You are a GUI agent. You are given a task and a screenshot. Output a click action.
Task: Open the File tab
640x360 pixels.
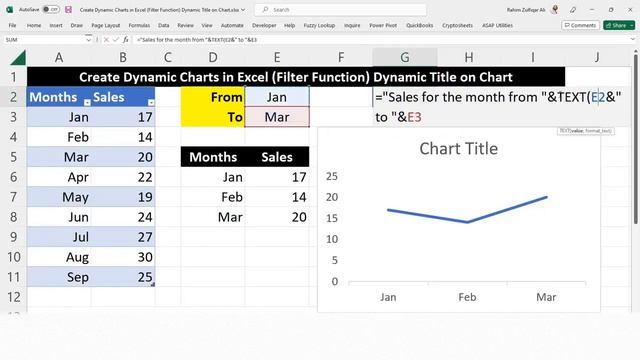coord(13,25)
